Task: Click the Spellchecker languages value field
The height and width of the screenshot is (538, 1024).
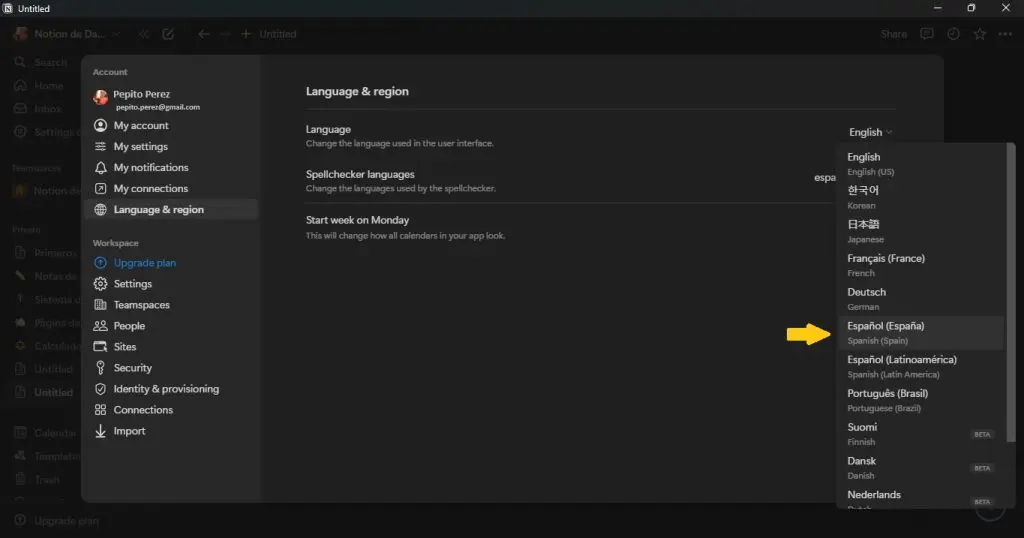Action: coord(824,178)
